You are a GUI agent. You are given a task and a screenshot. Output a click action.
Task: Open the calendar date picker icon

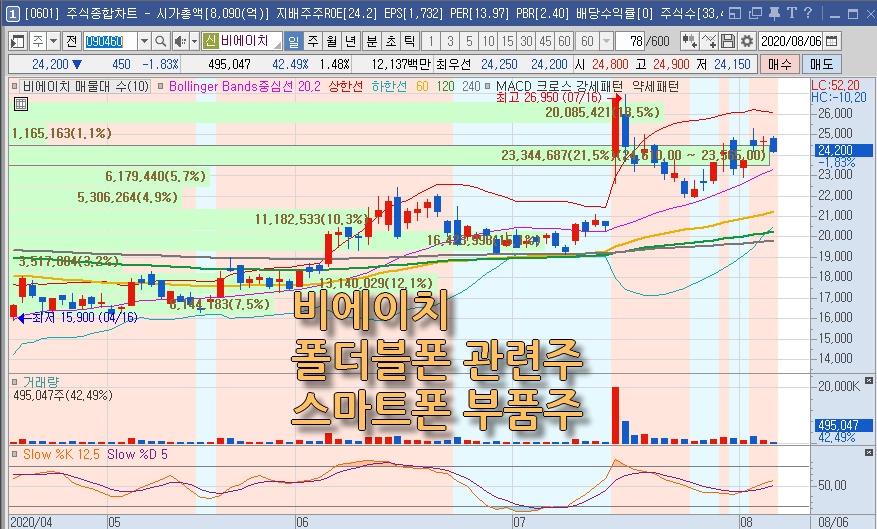tap(832, 41)
